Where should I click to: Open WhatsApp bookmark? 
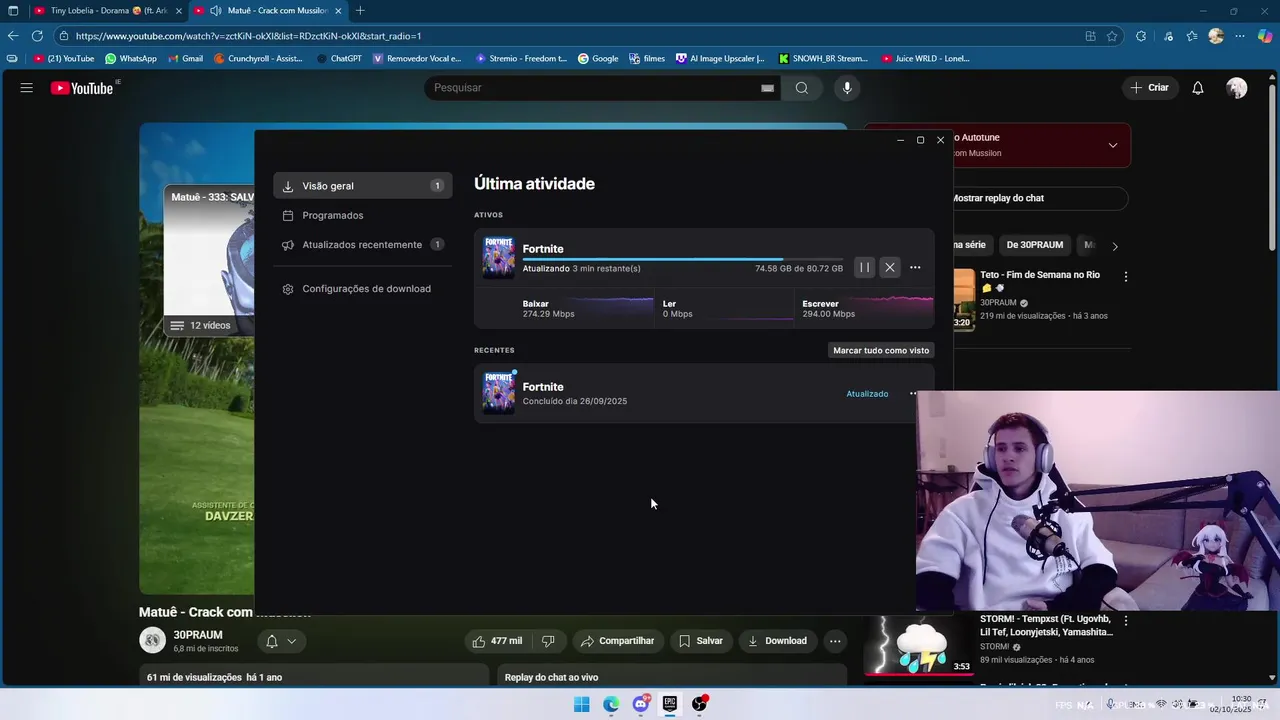(131, 59)
